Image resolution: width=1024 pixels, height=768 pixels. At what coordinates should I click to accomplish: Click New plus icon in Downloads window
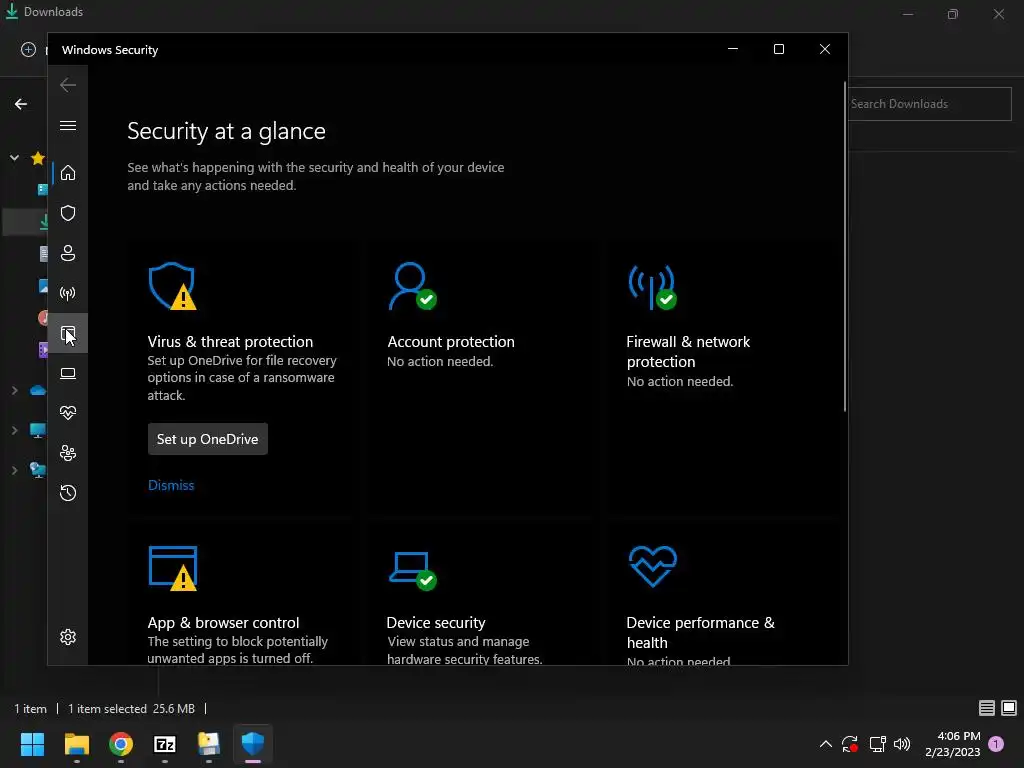tap(28, 50)
